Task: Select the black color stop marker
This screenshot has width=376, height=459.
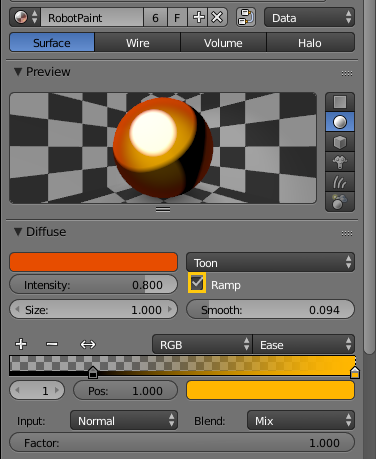Action: [x=93, y=372]
